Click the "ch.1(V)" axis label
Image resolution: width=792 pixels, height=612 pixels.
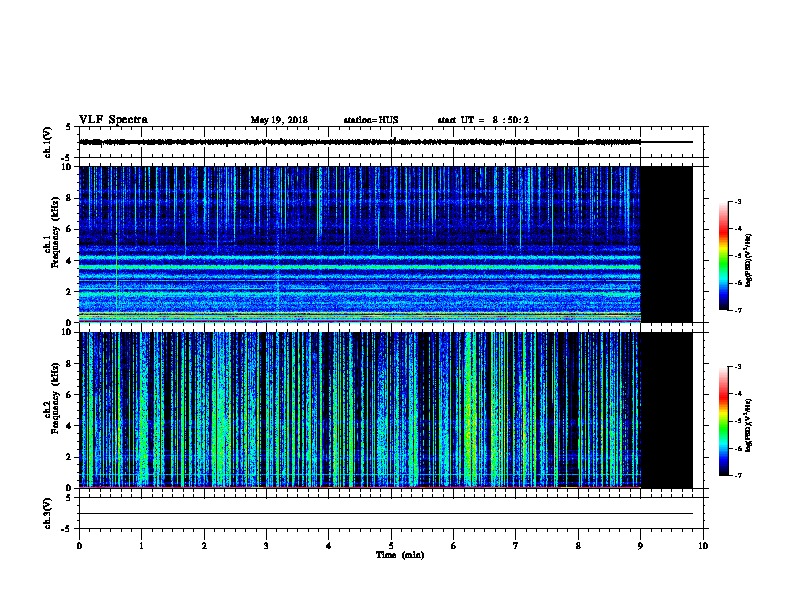click(x=47, y=142)
